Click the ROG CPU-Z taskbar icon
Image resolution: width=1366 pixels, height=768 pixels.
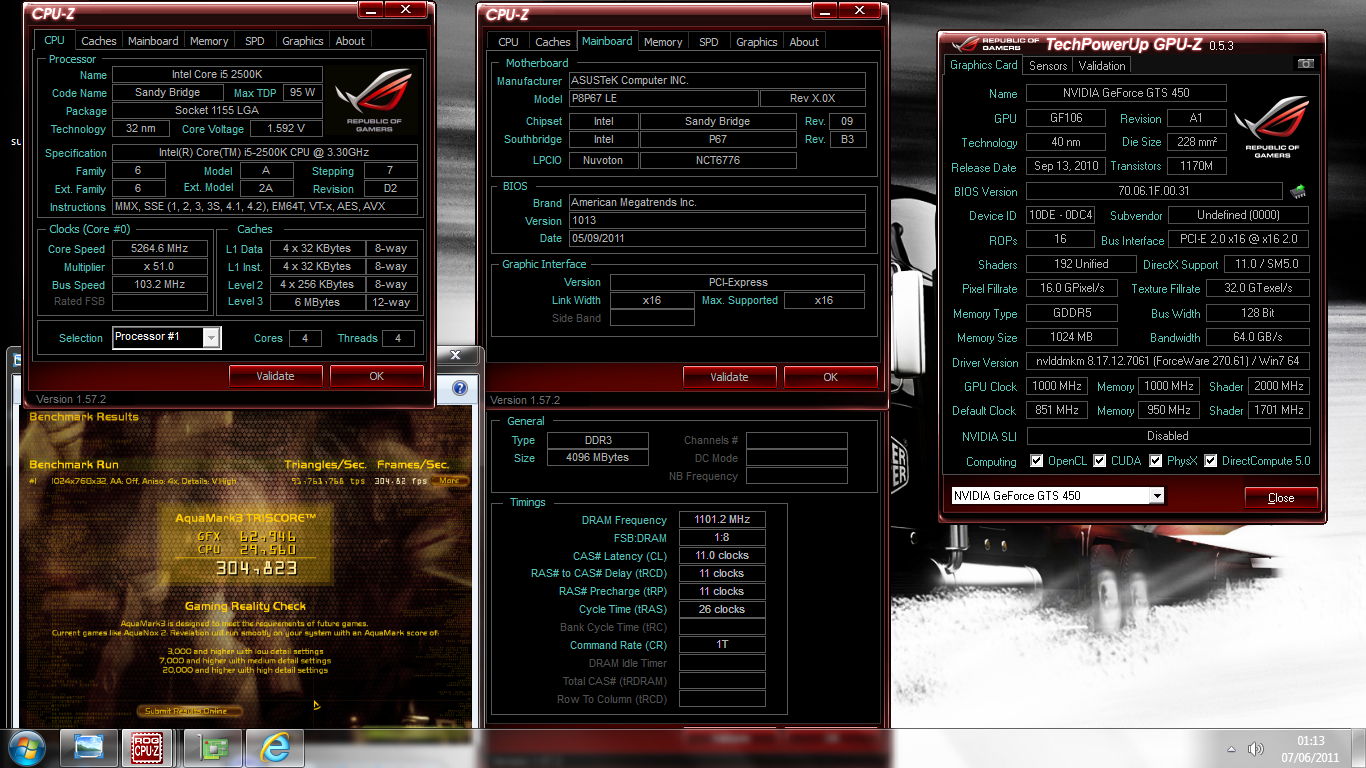pyautogui.click(x=147, y=747)
